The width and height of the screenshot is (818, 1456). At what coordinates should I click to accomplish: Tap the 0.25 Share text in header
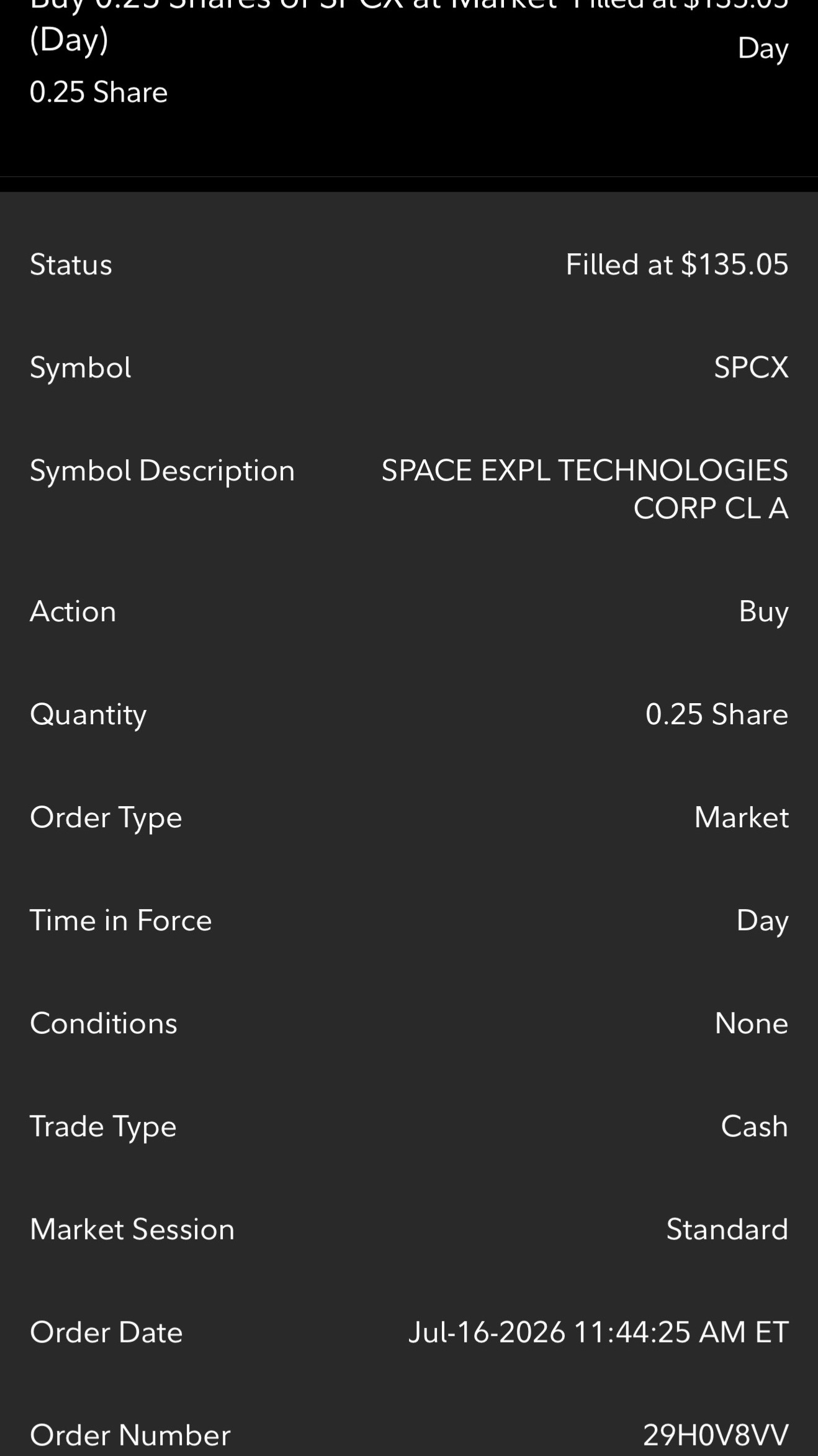[x=99, y=92]
